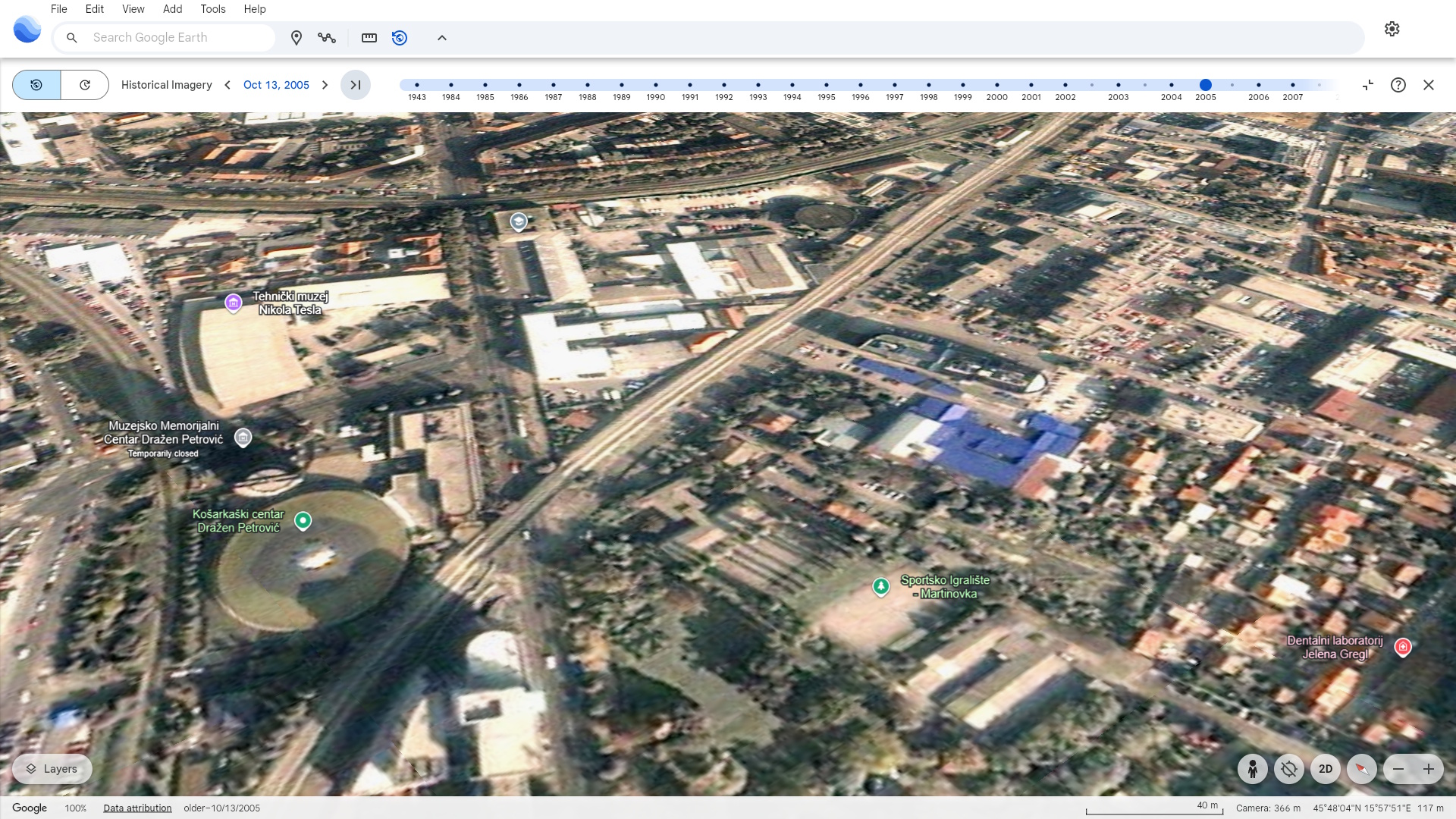The width and height of the screenshot is (1456, 819).
Task: Open the measure distance ruler tool
Action: pos(369,38)
